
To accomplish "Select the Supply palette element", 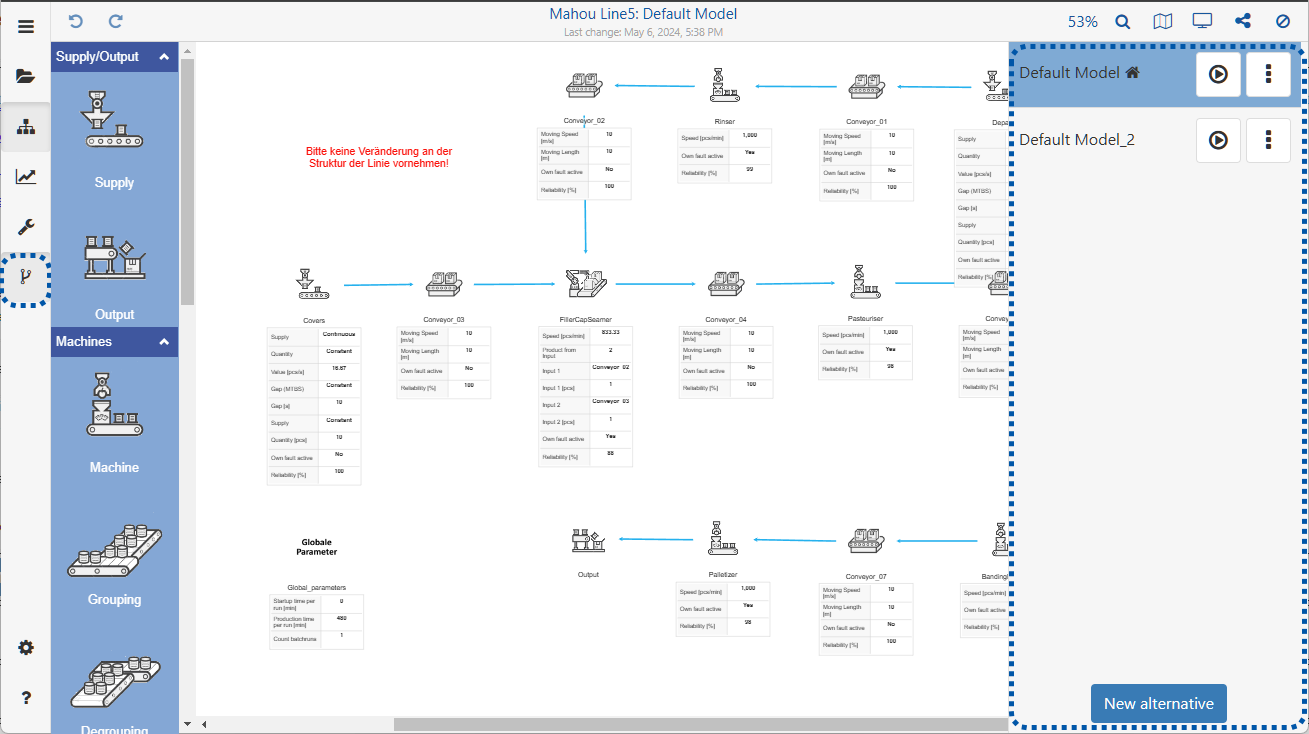I will click(x=114, y=137).
